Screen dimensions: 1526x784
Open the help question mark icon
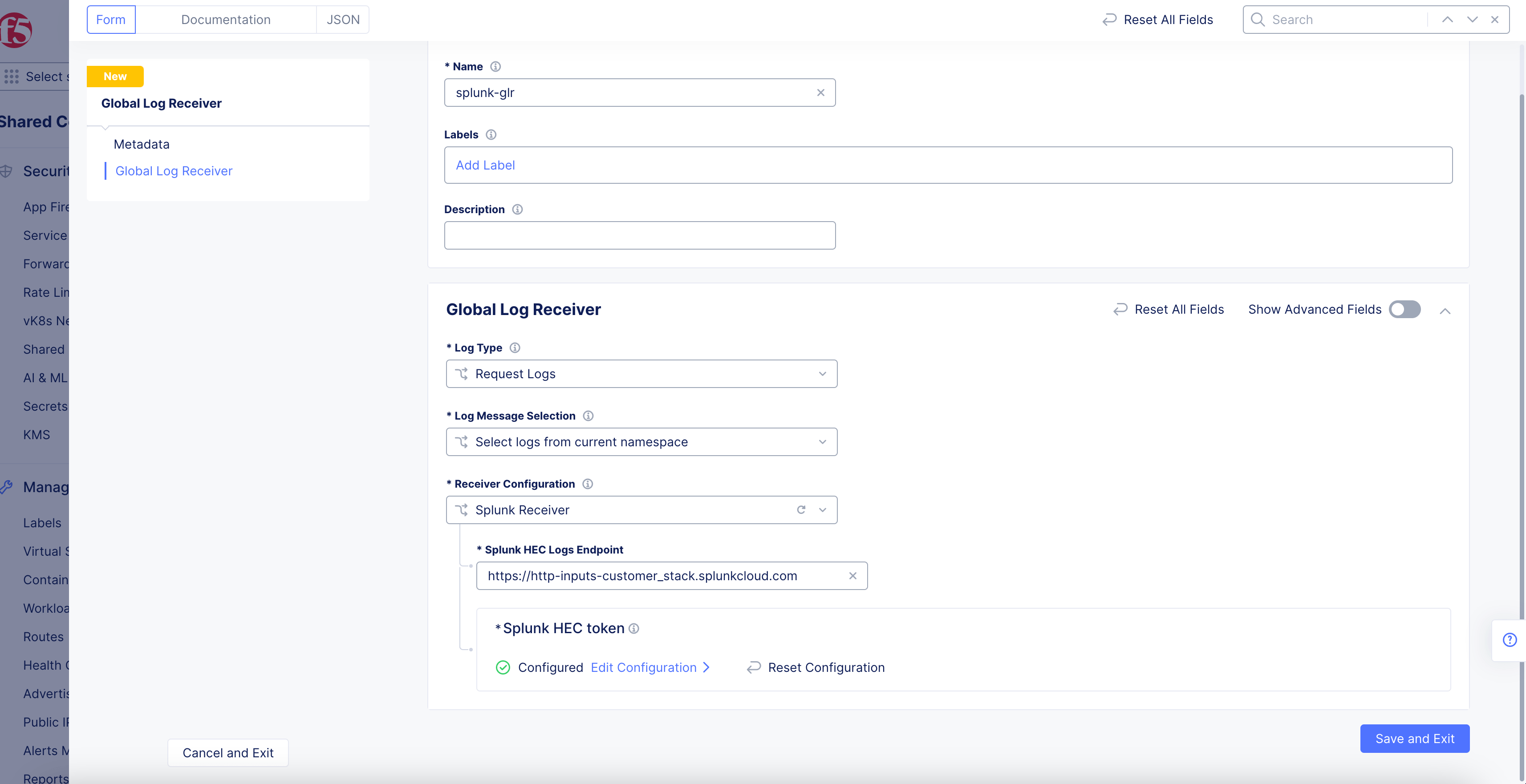1510,639
